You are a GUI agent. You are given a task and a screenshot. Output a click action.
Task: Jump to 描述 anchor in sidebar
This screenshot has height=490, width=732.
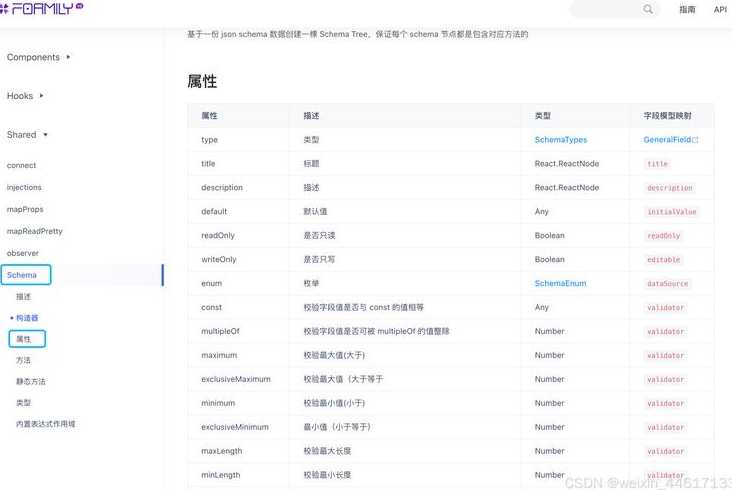[x=23, y=296]
